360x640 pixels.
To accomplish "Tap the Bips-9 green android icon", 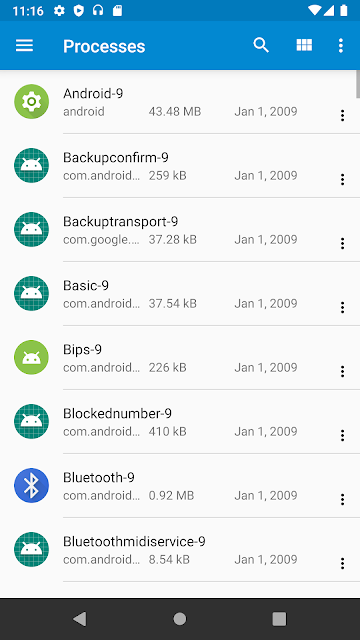I will click(31, 357).
